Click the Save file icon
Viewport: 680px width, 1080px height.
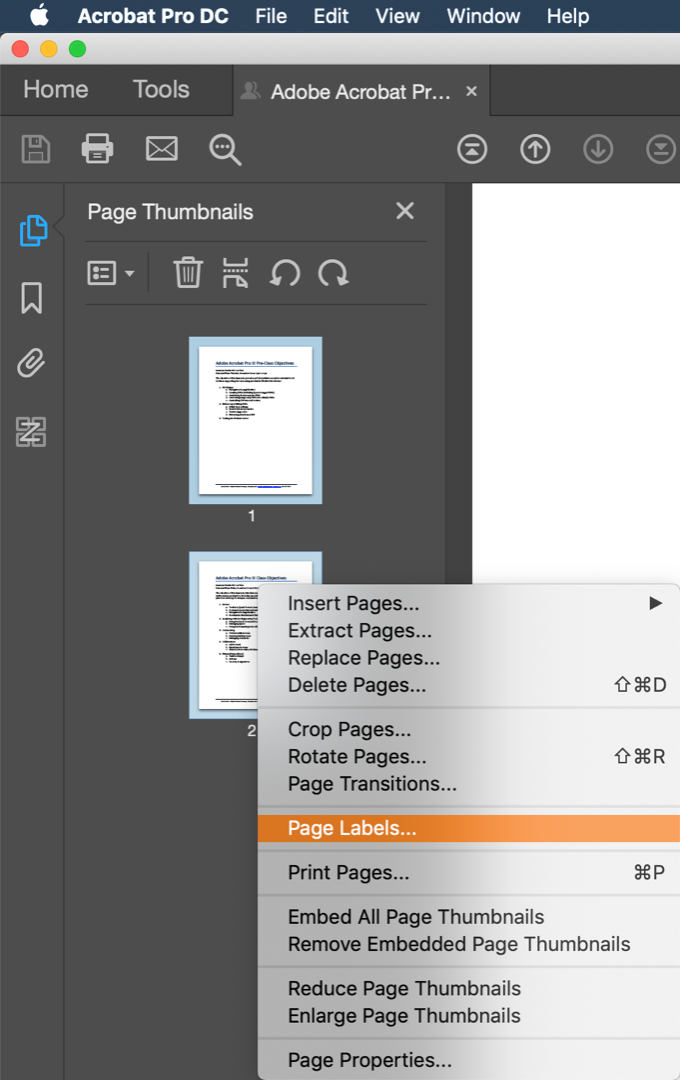[36, 149]
